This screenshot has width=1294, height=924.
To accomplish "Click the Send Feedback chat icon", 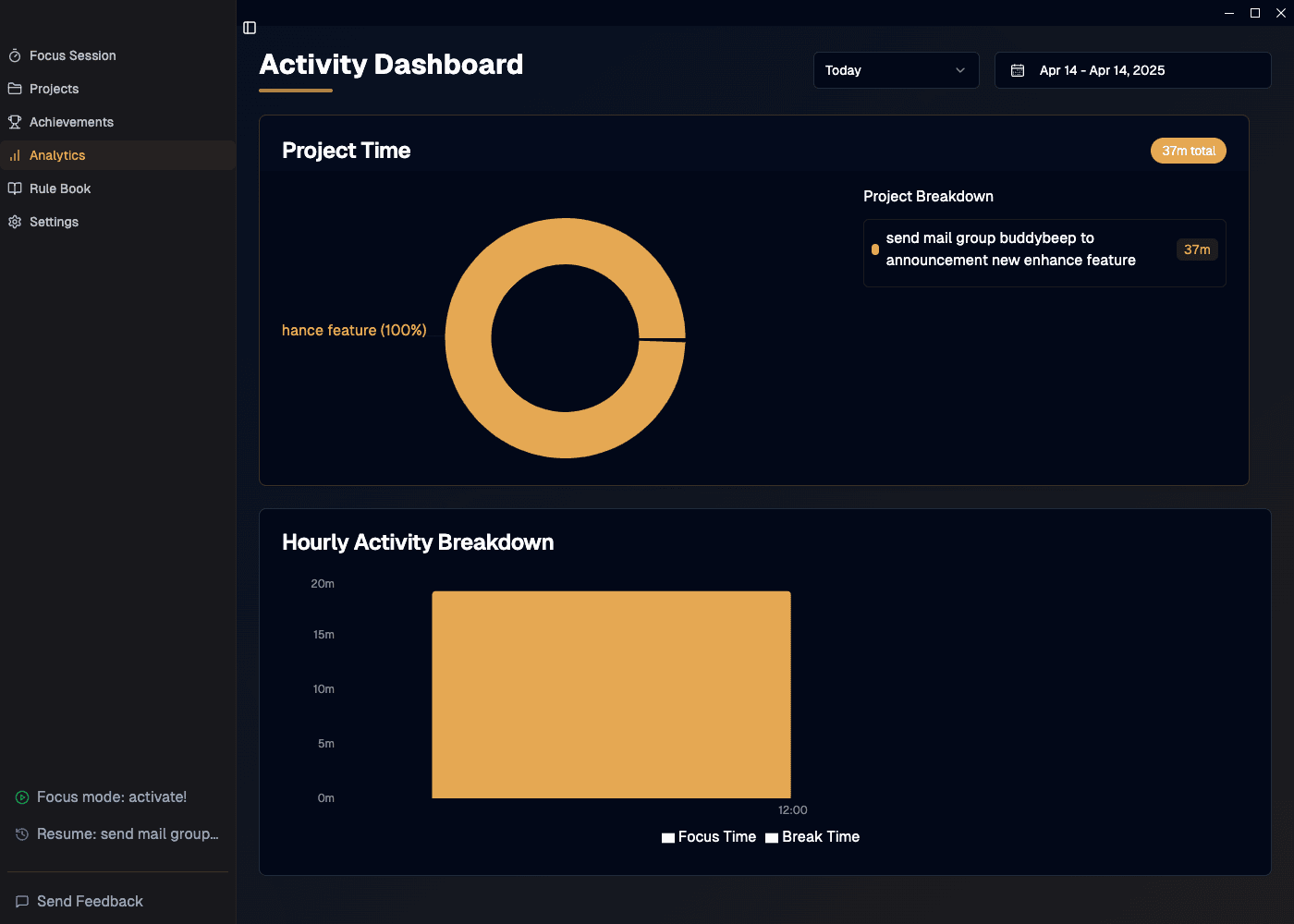I will pyautogui.click(x=22, y=902).
